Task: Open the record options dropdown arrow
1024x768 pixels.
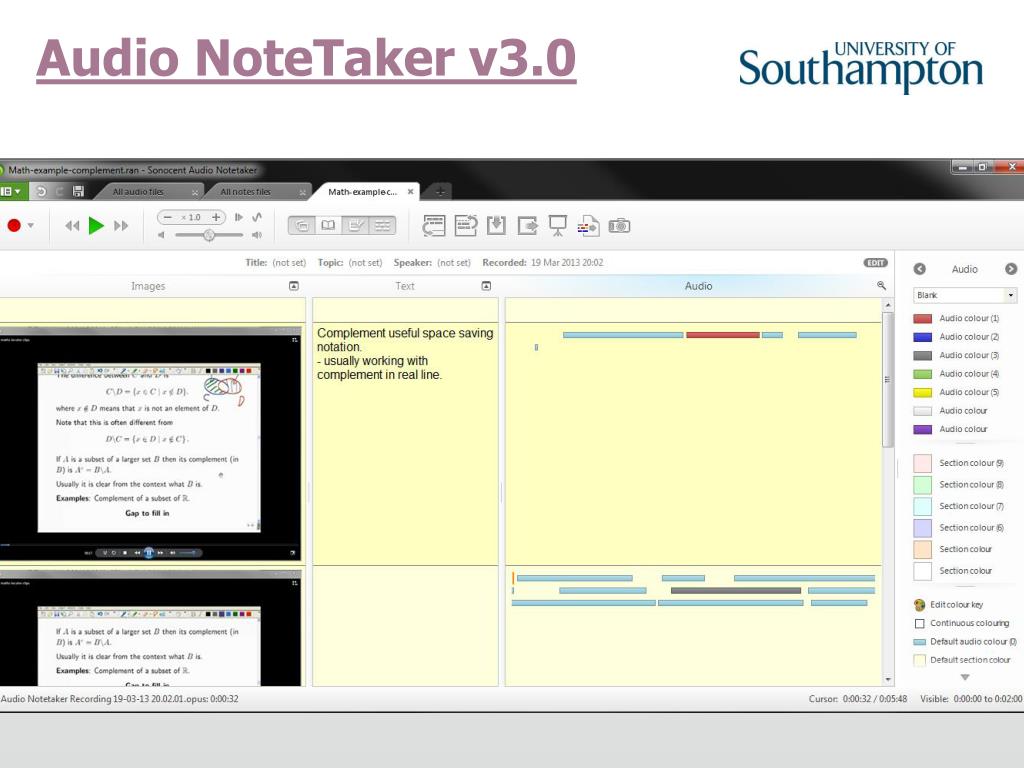Action: coord(31,225)
